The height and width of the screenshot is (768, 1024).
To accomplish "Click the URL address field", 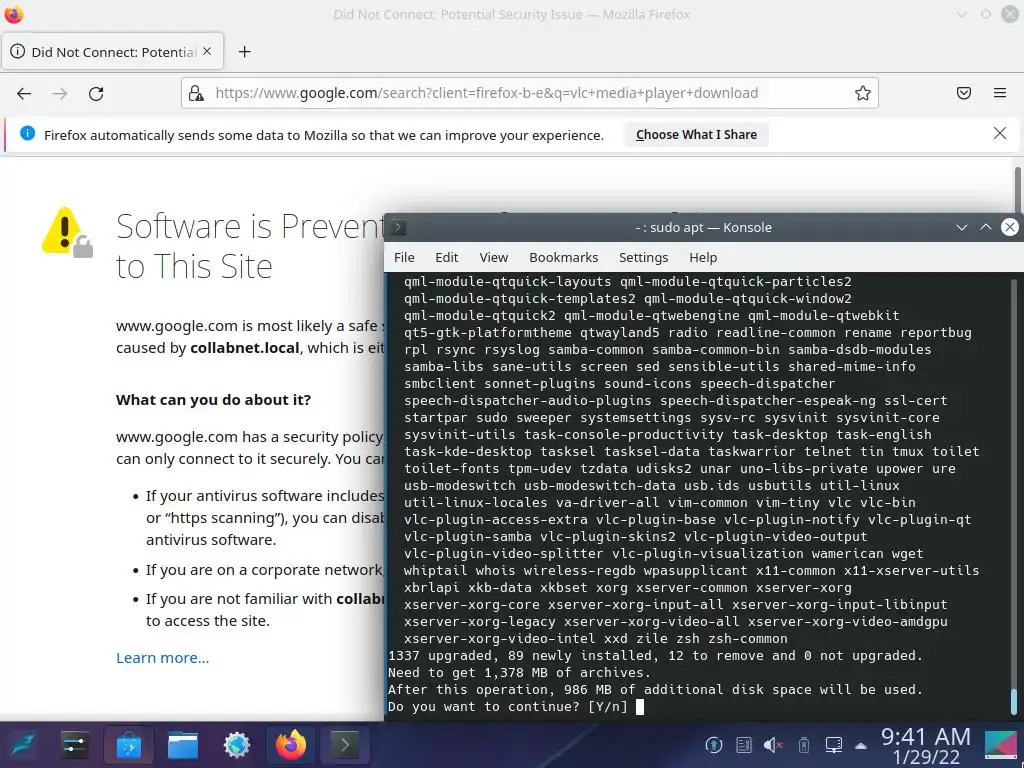I will pos(530,93).
